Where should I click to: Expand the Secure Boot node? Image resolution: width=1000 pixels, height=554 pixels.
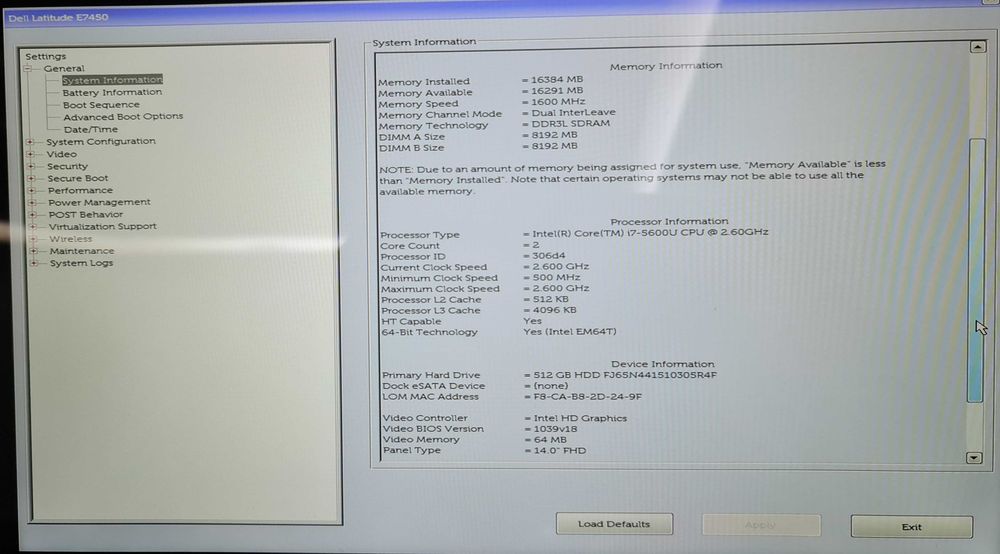click(x=31, y=178)
